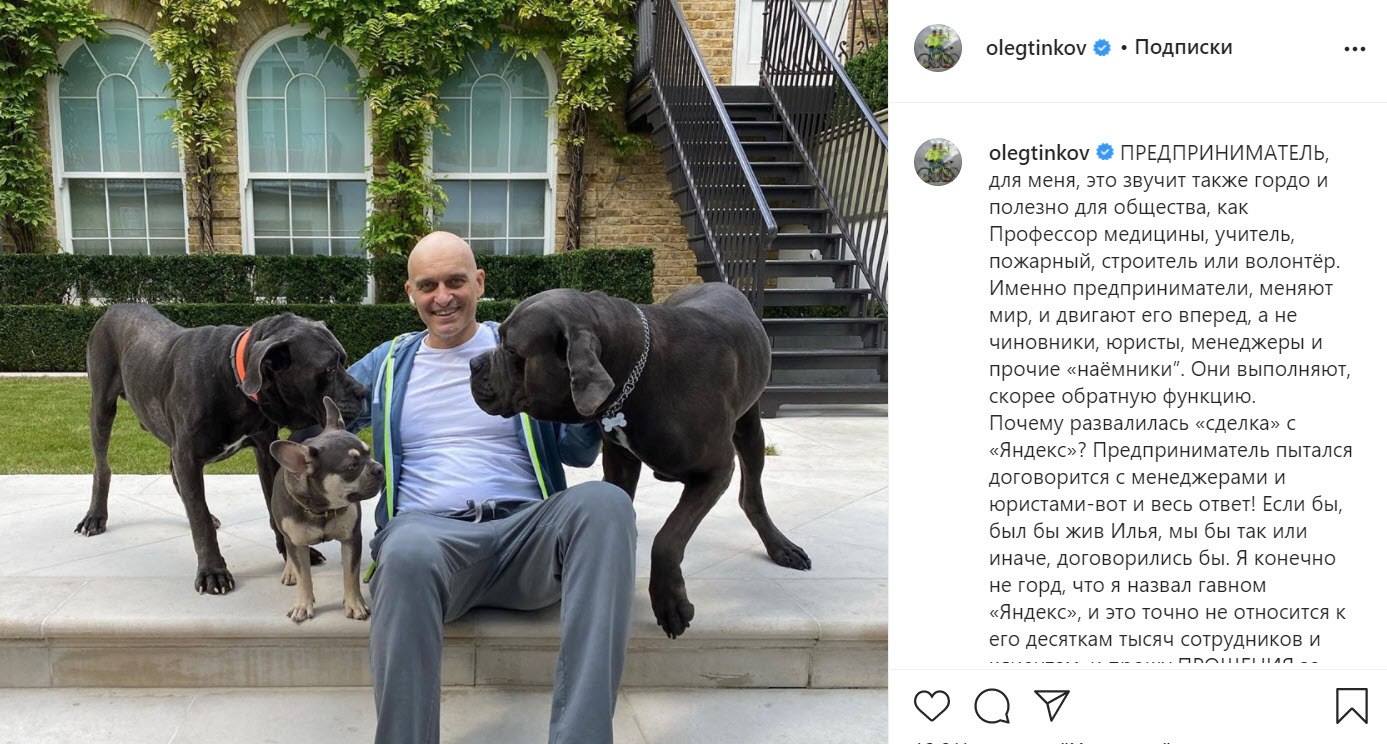This screenshot has width=1387, height=744.
Task: Click the bone-shaped tag on dog's collar
Action: point(614,421)
